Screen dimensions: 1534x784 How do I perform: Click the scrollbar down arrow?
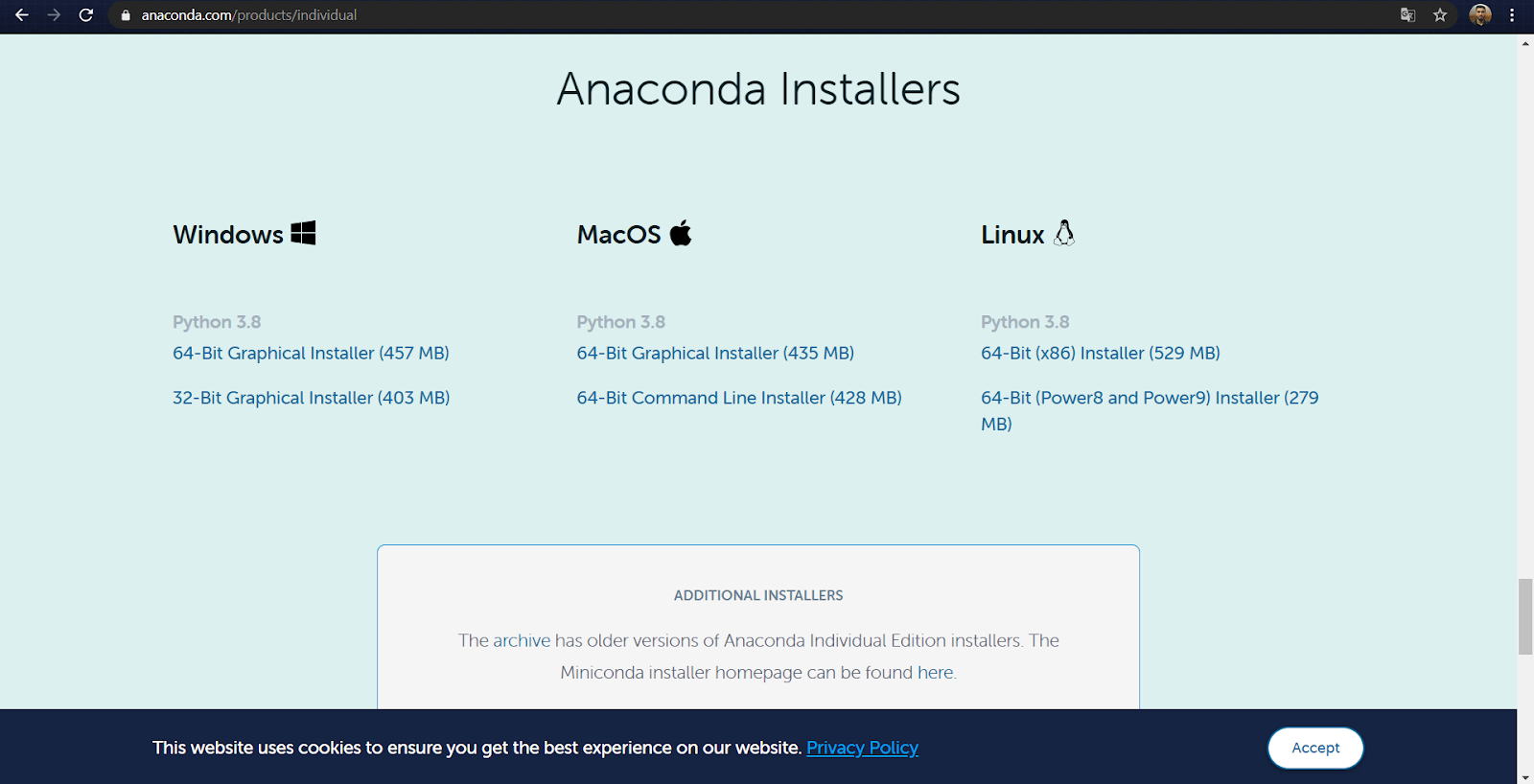[x=1525, y=776]
